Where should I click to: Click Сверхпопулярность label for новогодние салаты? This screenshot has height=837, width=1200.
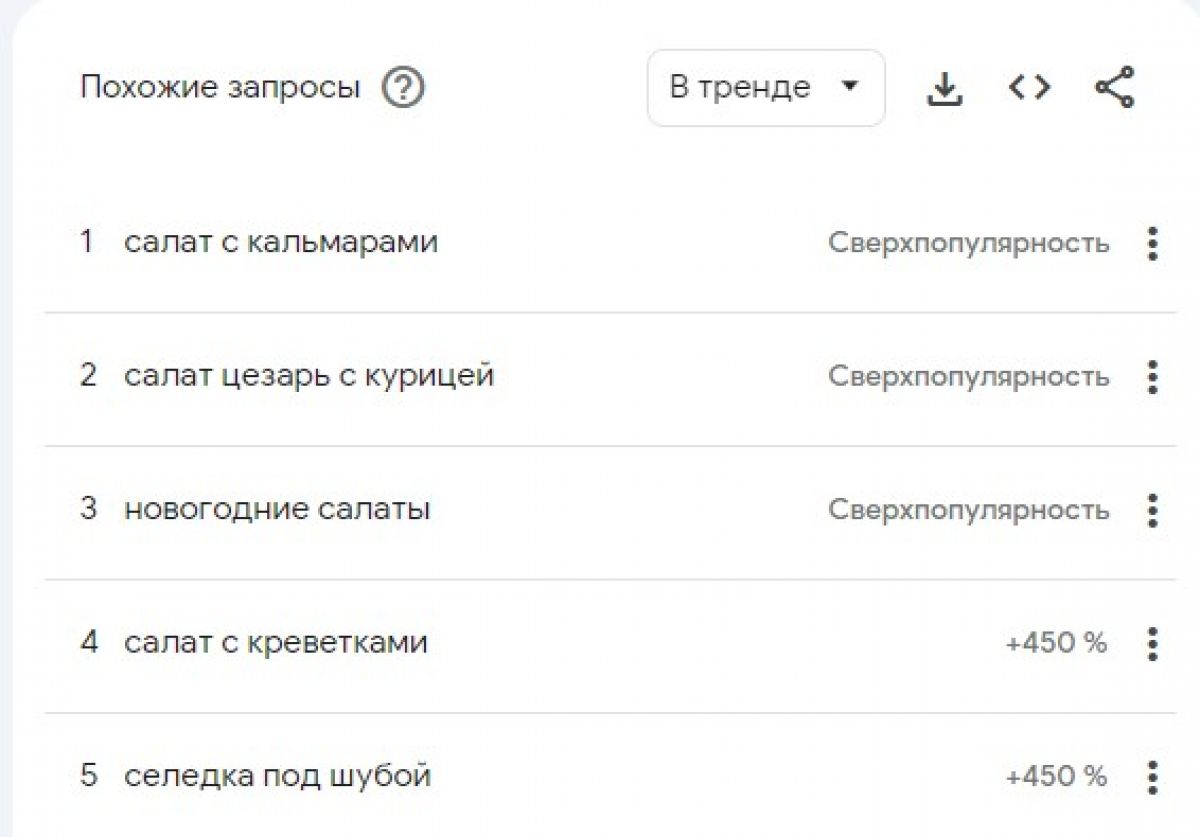point(968,510)
